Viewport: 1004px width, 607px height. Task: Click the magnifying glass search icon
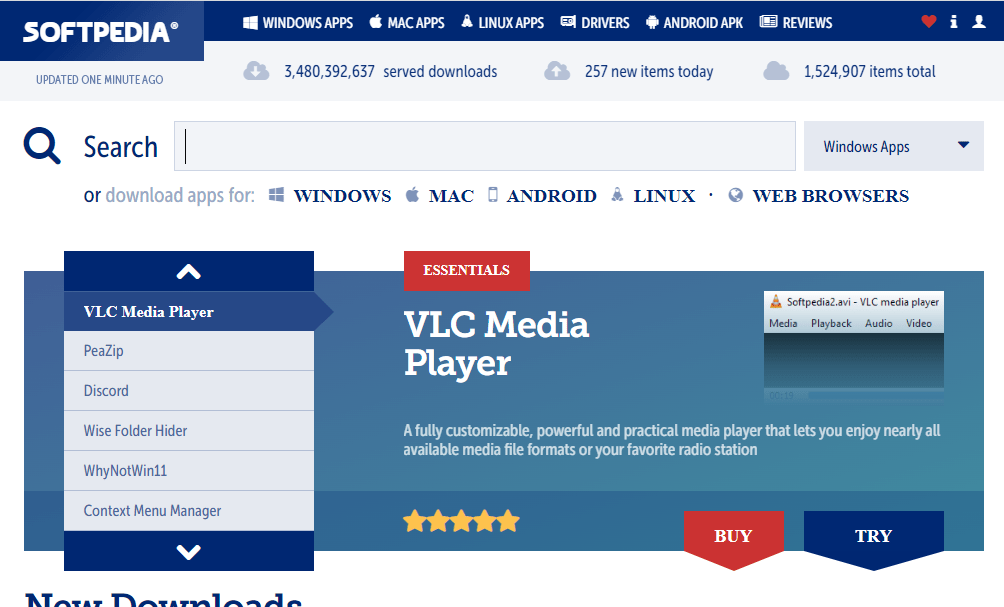[x=42, y=146]
